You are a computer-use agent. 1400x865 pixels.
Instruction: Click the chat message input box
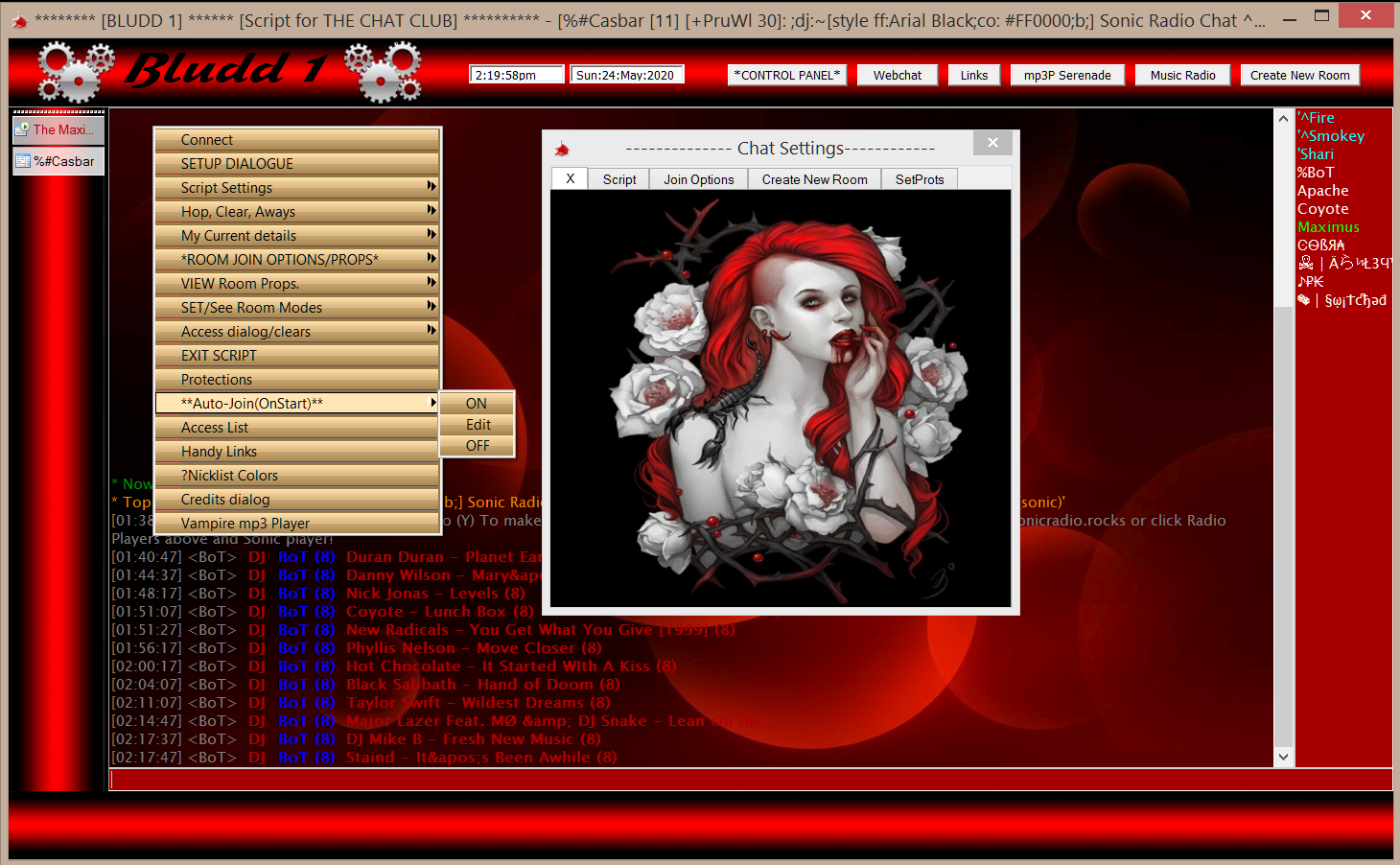click(x=751, y=780)
